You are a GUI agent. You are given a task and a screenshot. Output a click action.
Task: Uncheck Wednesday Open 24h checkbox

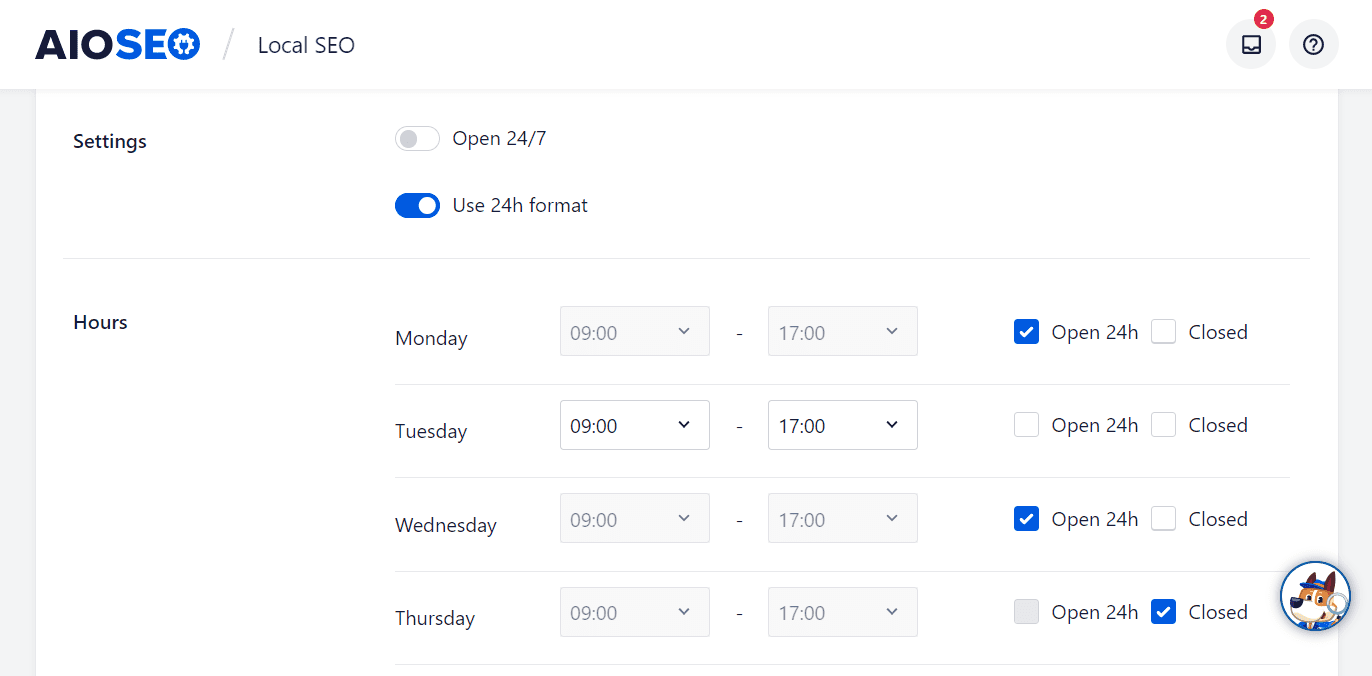click(1026, 519)
